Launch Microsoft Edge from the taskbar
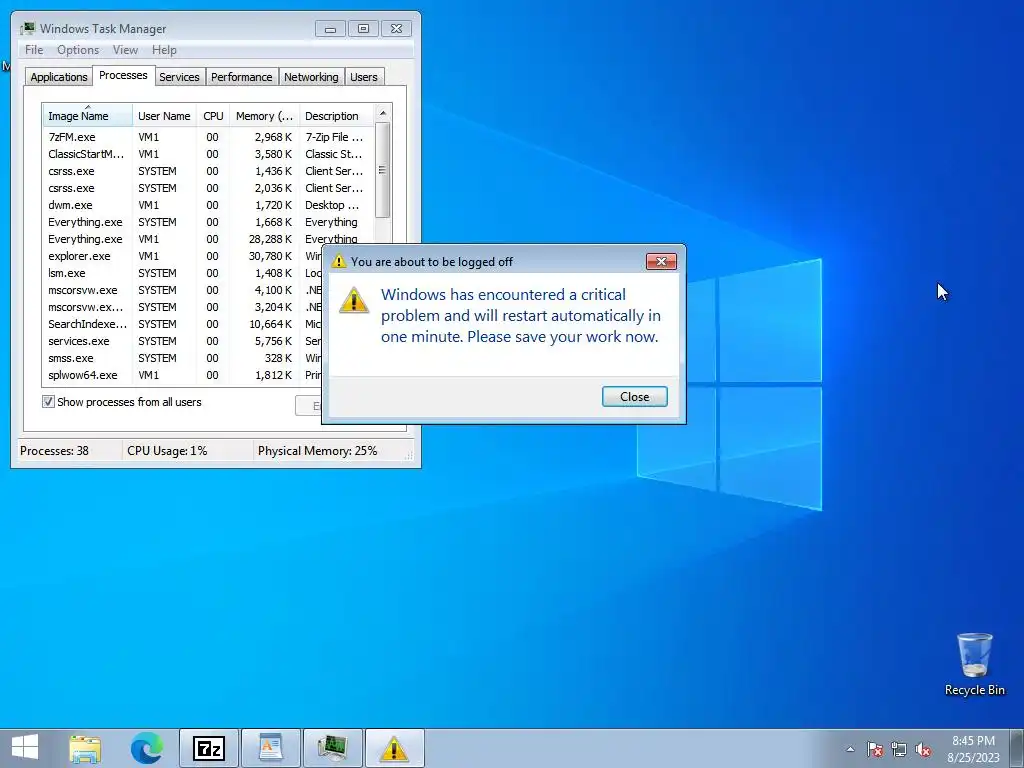The width and height of the screenshot is (1024, 768). click(x=147, y=748)
